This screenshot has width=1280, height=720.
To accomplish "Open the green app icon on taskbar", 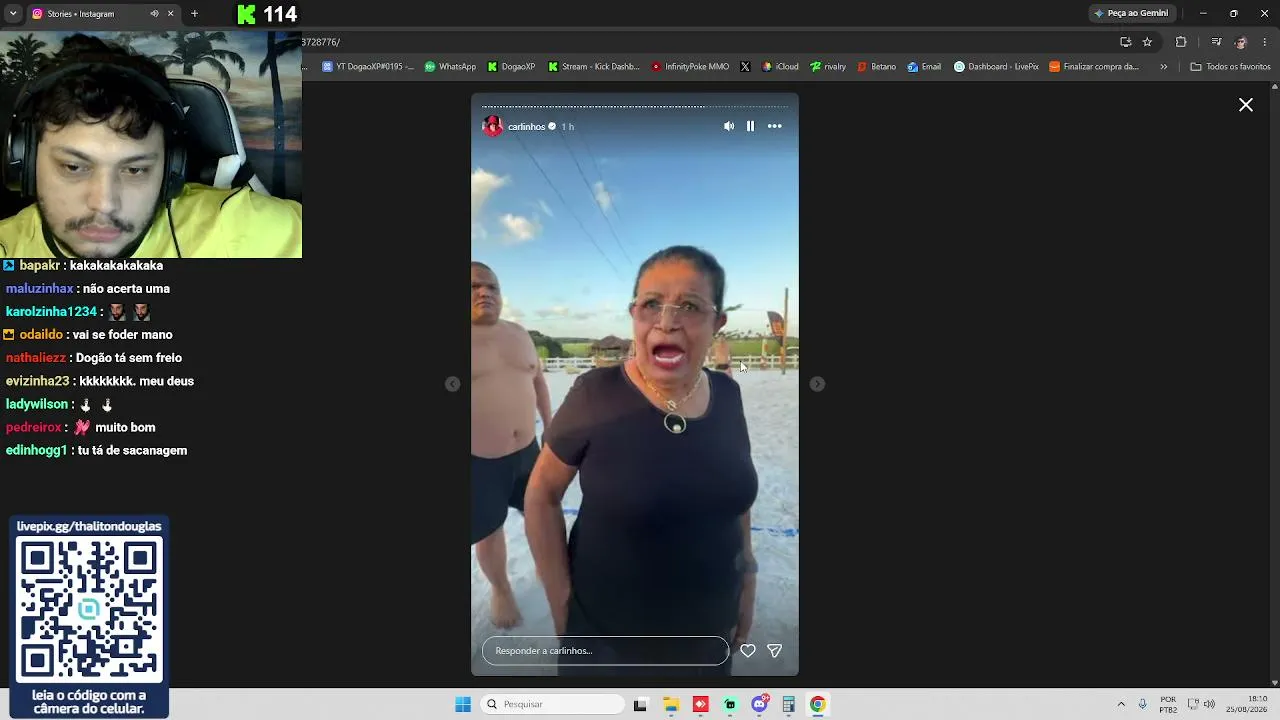I will point(730,704).
